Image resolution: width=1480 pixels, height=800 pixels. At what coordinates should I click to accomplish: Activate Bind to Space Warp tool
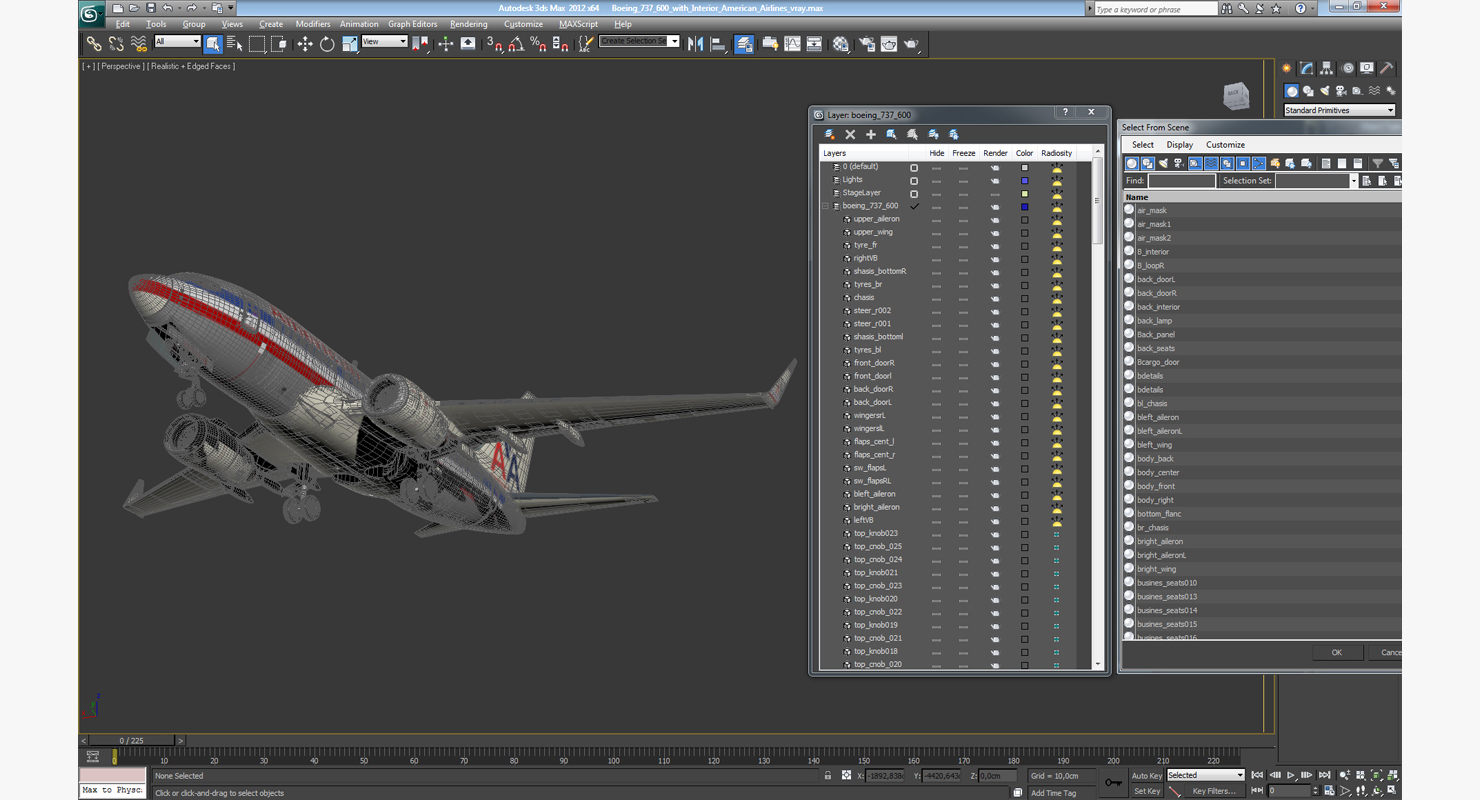click(x=139, y=44)
